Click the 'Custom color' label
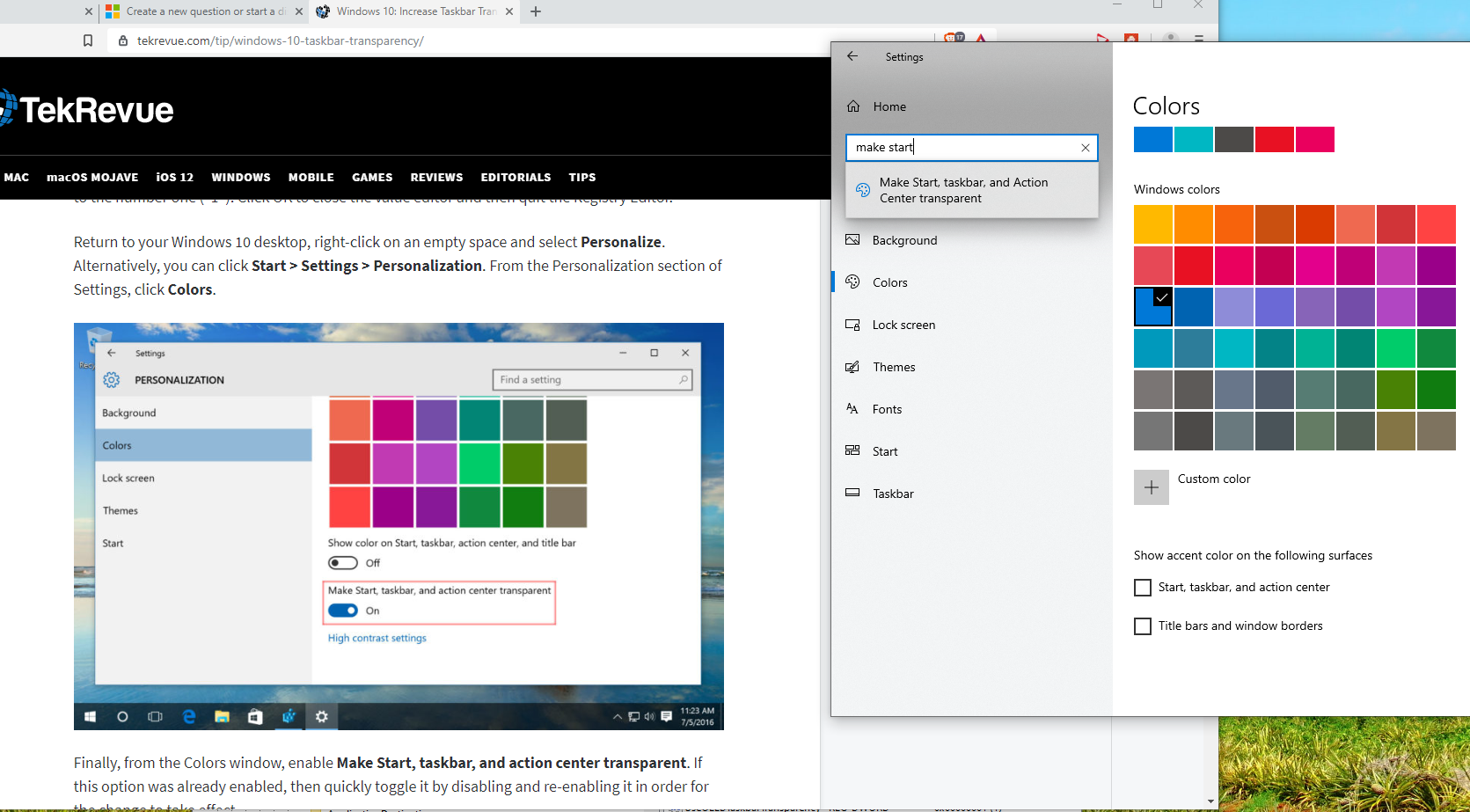 pyautogui.click(x=1214, y=479)
